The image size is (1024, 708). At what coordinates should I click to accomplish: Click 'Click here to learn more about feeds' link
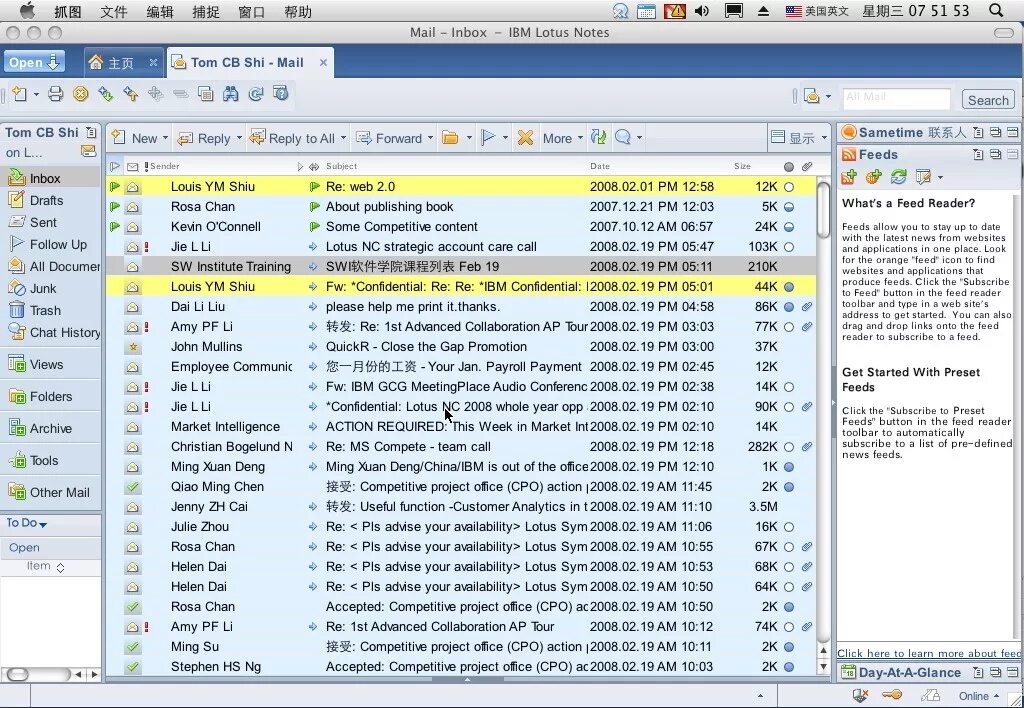(929, 653)
